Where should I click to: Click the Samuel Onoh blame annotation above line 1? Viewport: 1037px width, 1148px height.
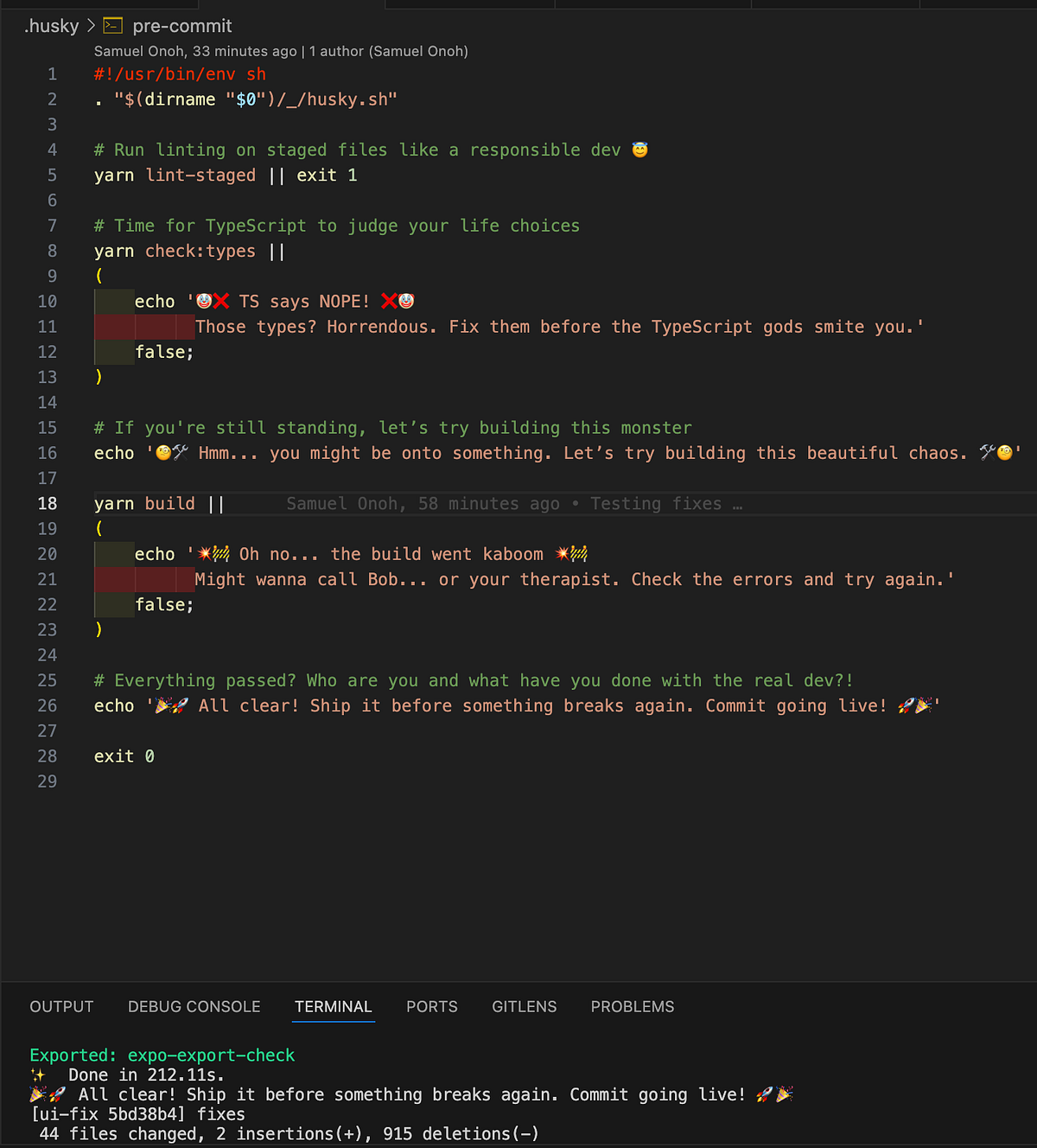(x=281, y=51)
